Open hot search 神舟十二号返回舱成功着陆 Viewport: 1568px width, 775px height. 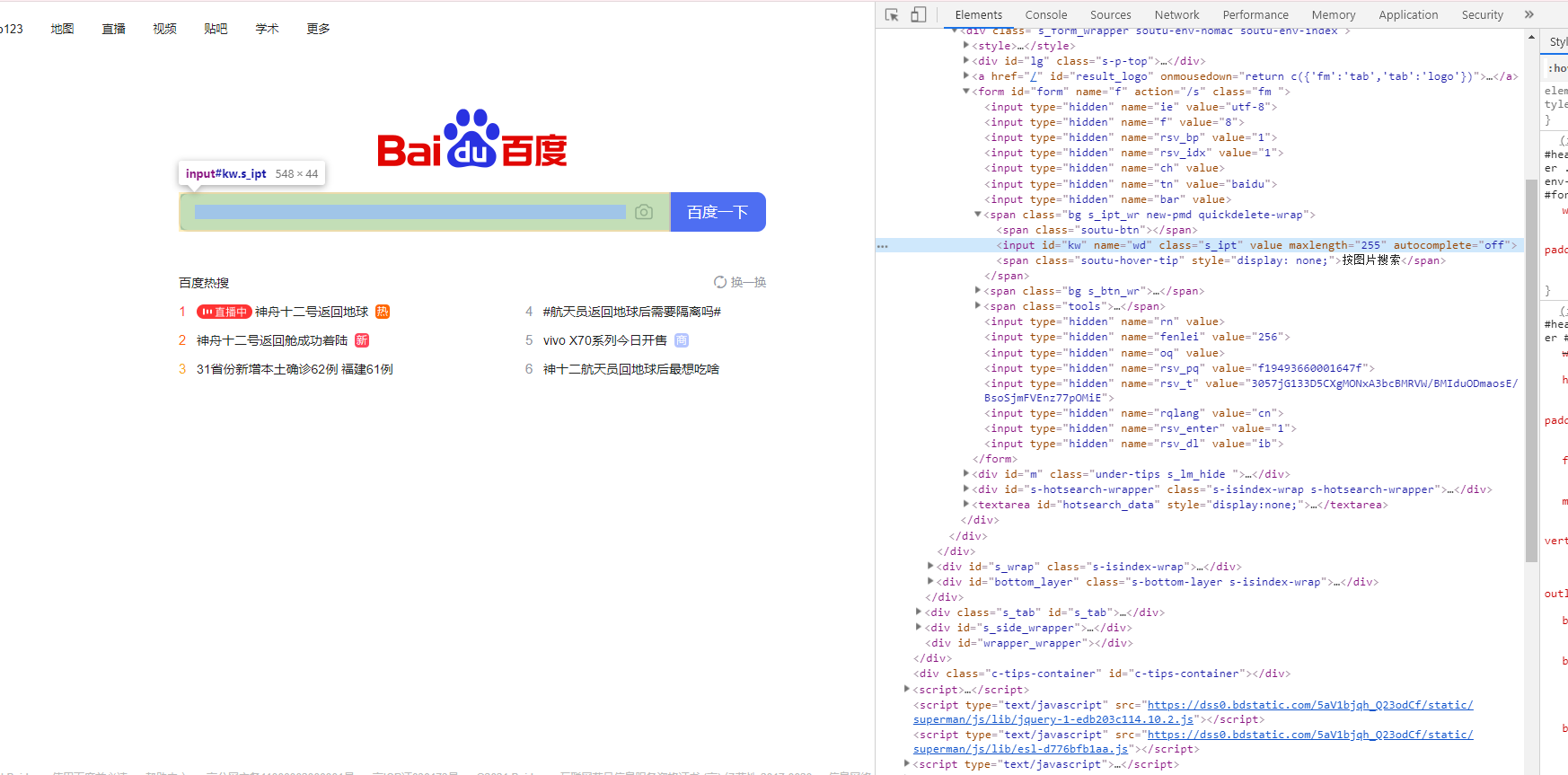pos(272,340)
